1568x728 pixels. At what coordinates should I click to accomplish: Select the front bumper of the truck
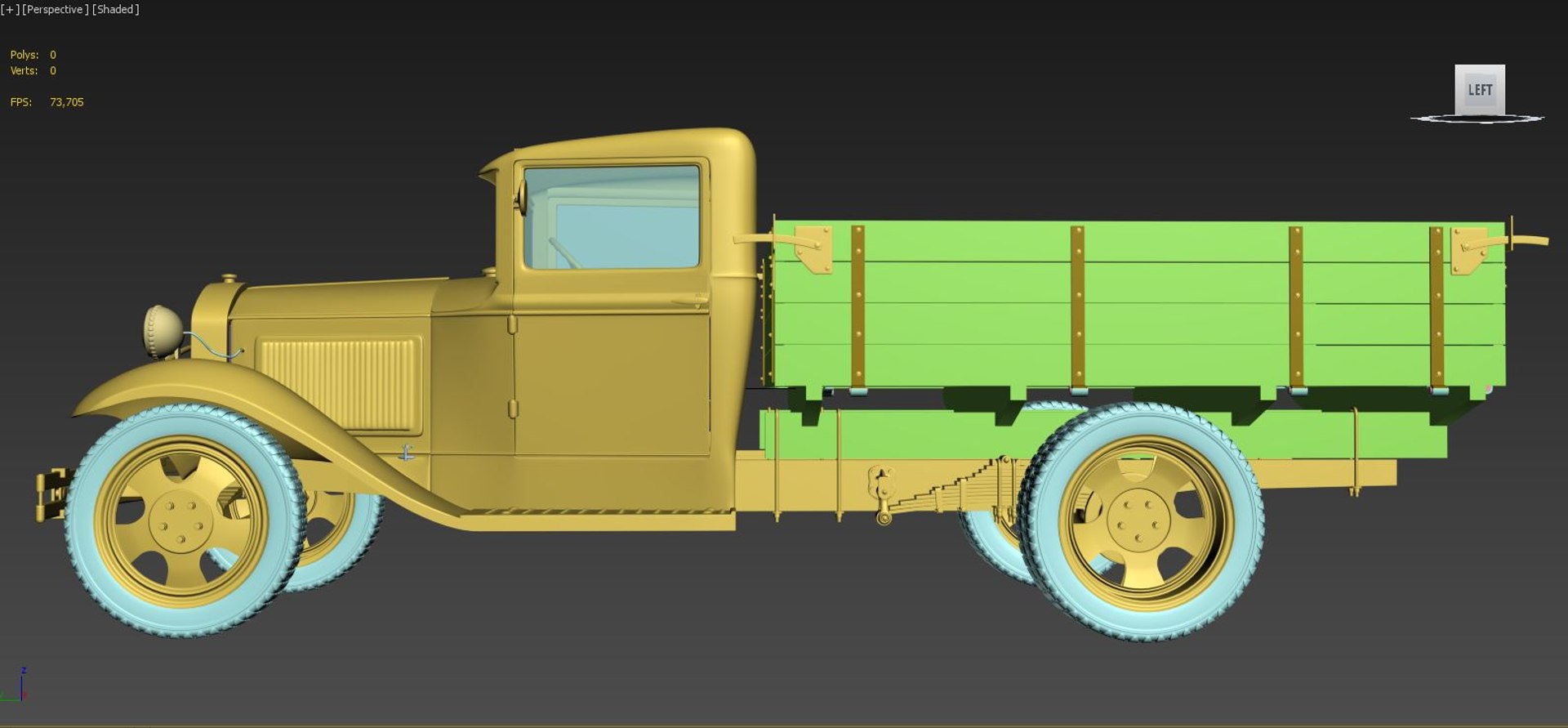[x=50, y=494]
